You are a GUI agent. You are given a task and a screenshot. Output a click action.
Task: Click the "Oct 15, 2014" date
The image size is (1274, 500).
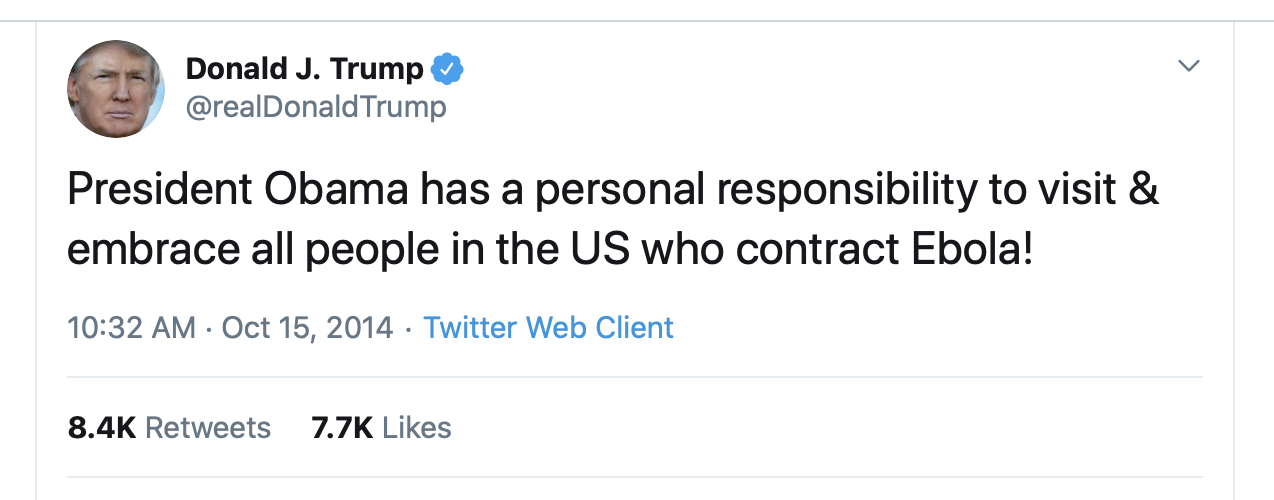307,327
